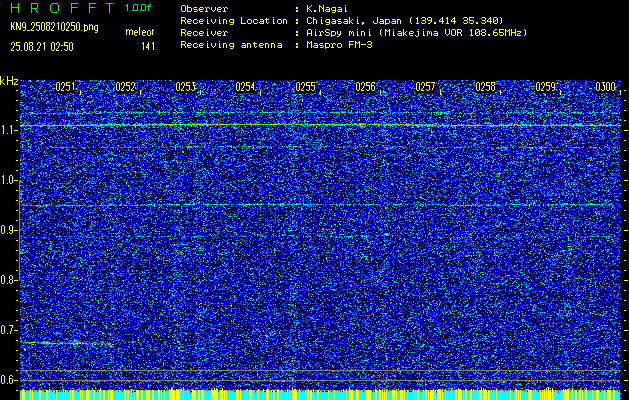This screenshot has height=400, width=629.
Task: Select the Chigasaki, Japan coordinates text
Action: [x=404, y=21]
